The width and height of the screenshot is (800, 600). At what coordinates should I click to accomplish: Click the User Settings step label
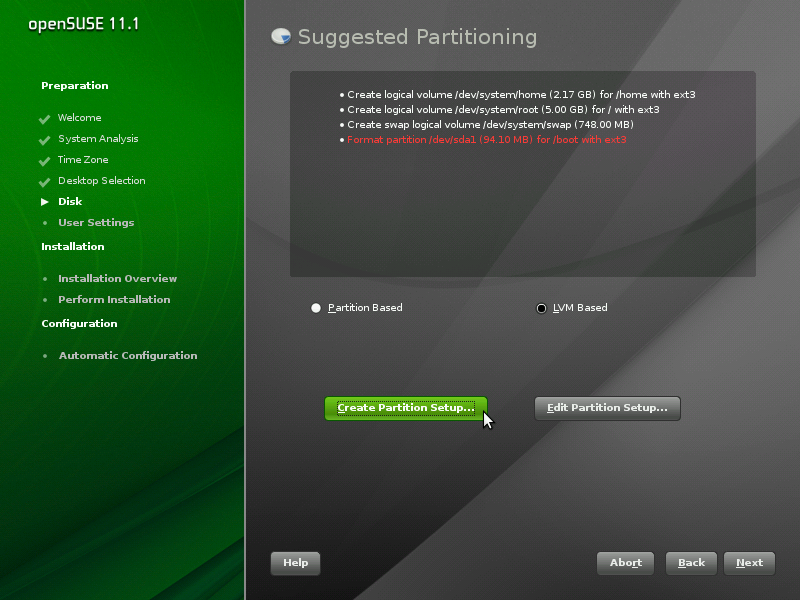[96, 222]
